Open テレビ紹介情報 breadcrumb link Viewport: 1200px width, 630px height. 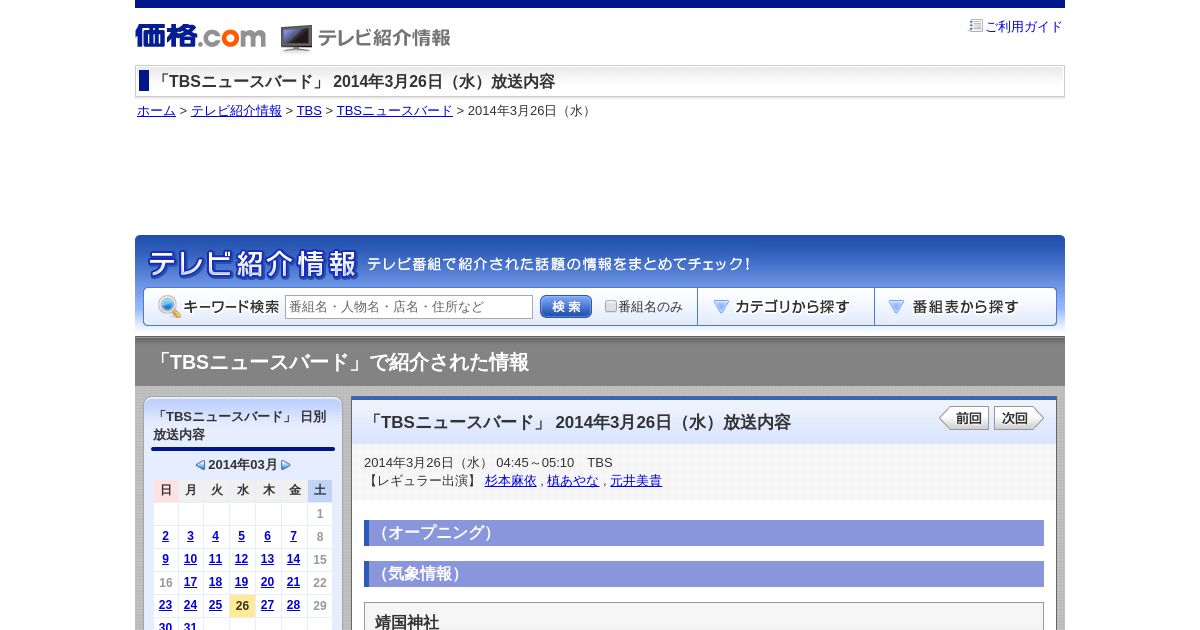tap(236, 111)
